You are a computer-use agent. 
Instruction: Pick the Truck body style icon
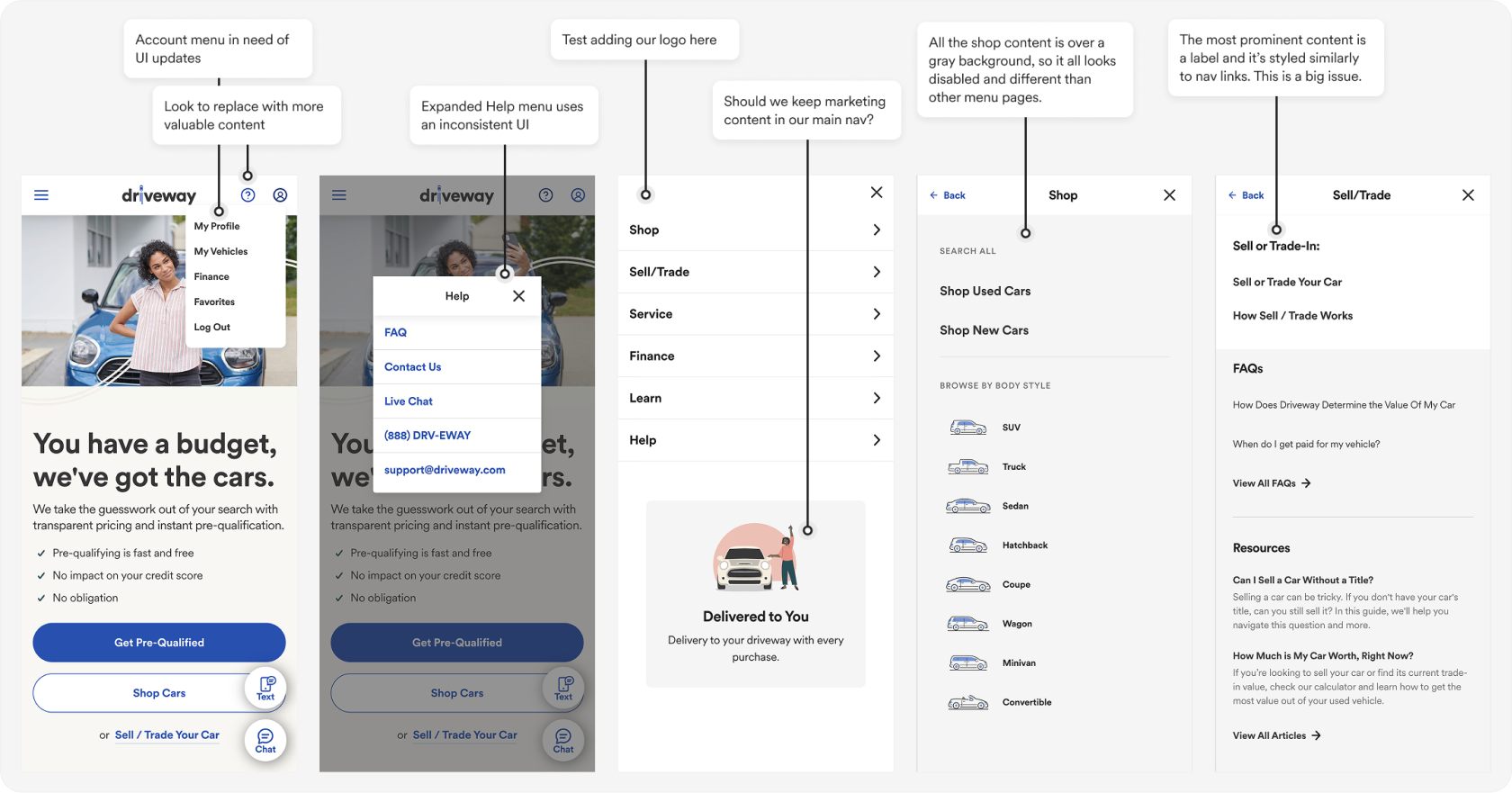click(967, 466)
